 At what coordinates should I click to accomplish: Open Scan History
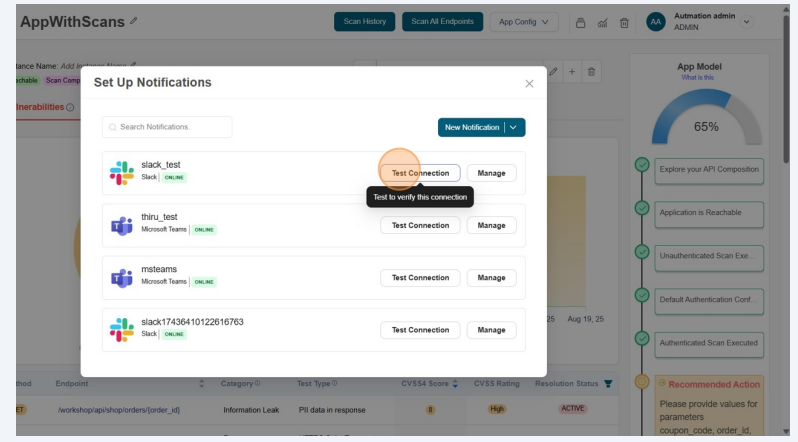365,22
